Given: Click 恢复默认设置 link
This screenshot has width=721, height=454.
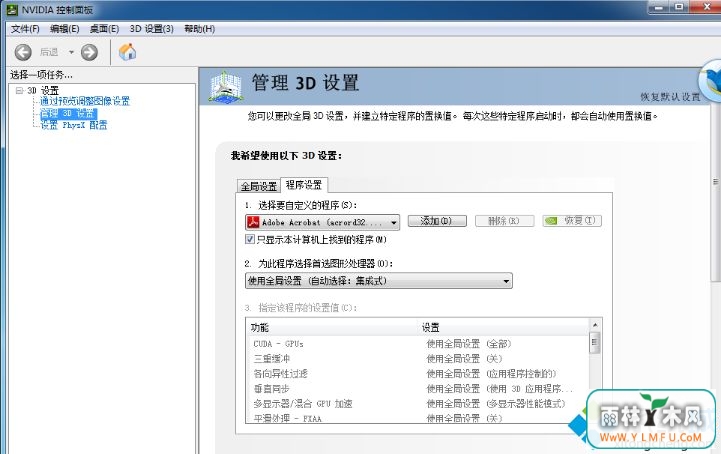Looking at the screenshot, I should tap(670, 97).
